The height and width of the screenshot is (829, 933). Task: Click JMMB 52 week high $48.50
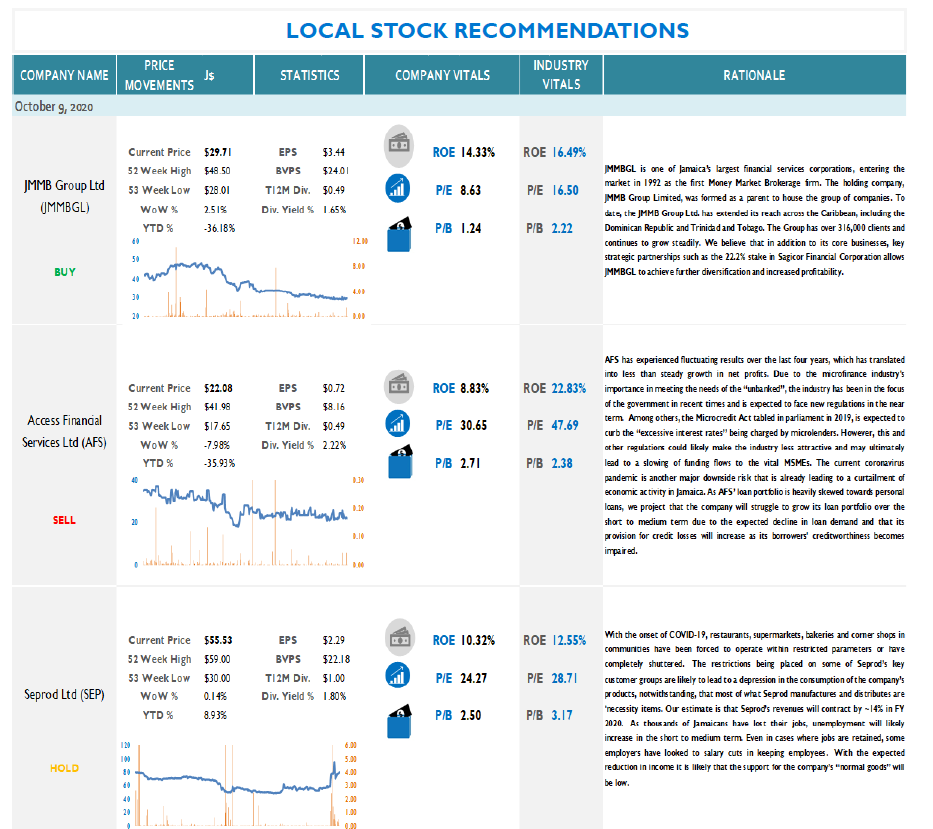[217, 171]
